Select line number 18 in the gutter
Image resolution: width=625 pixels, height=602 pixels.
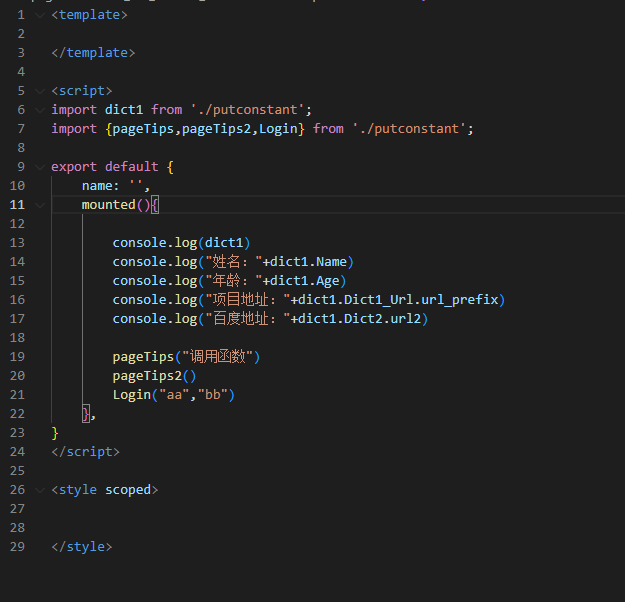(x=17, y=338)
